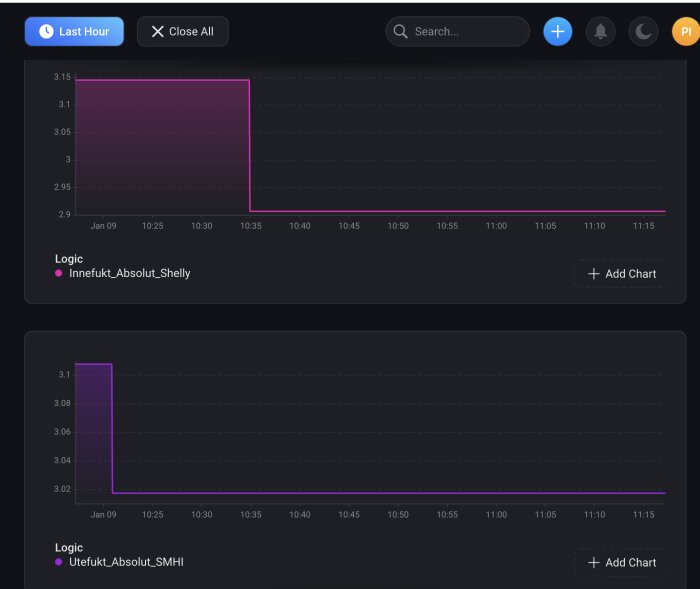Focus the Search input field
Image resolution: width=700 pixels, height=589 pixels.
click(x=458, y=32)
